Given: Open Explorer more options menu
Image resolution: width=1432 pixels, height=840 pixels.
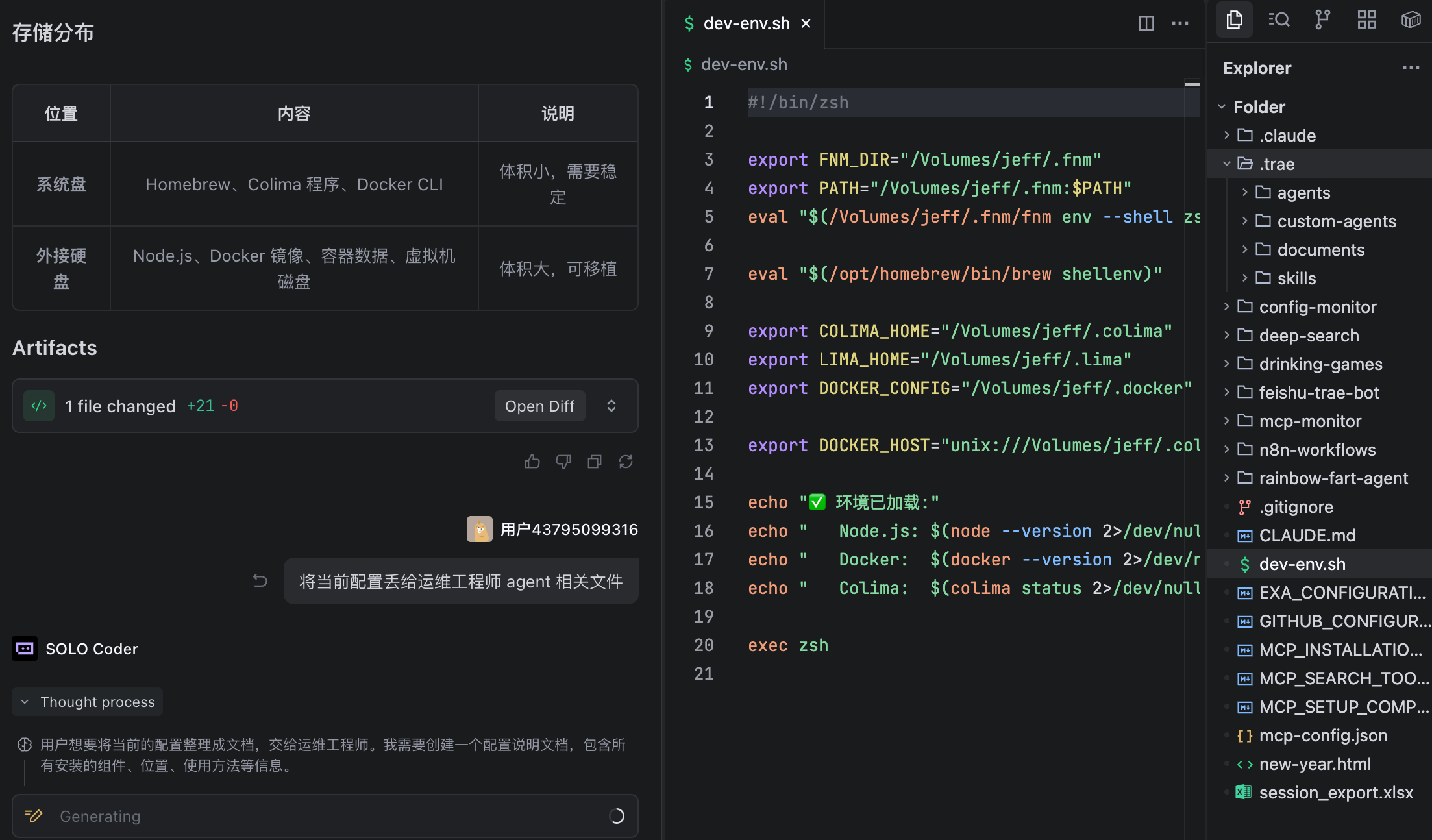Looking at the screenshot, I should [x=1411, y=68].
